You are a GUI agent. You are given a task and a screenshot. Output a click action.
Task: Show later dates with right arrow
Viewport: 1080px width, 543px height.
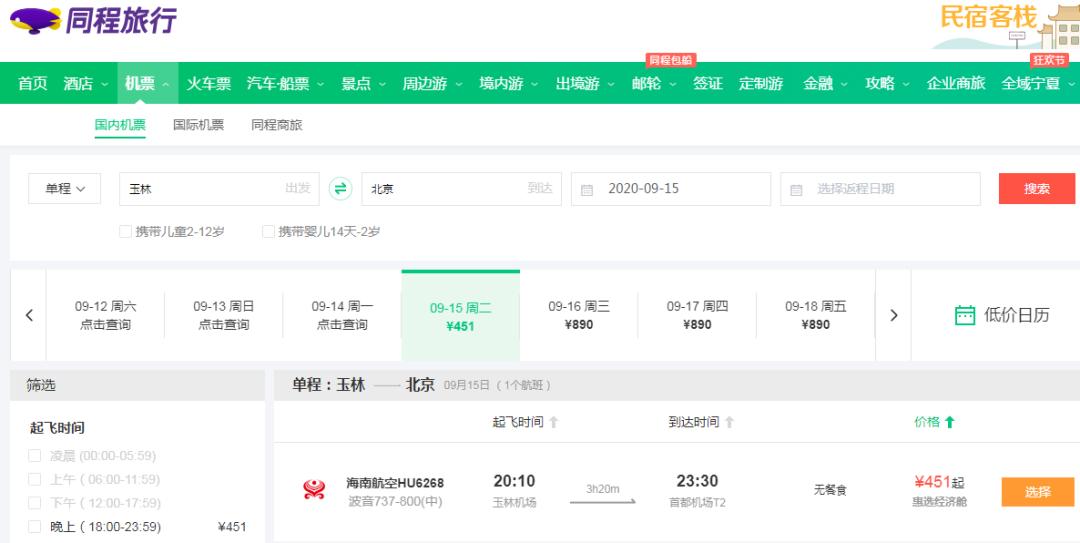[893, 315]
